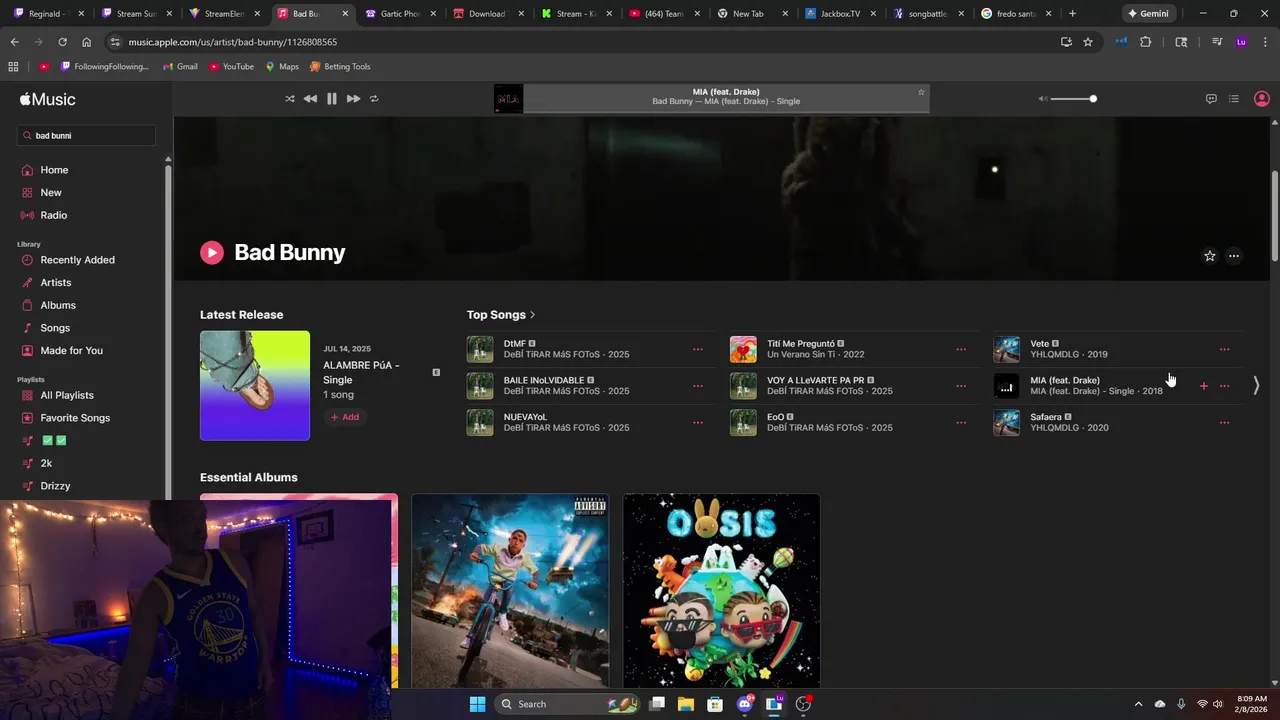The width and height of the screenshot is (1280, 720).
Task: Pause the playing song
Action: 332,99
